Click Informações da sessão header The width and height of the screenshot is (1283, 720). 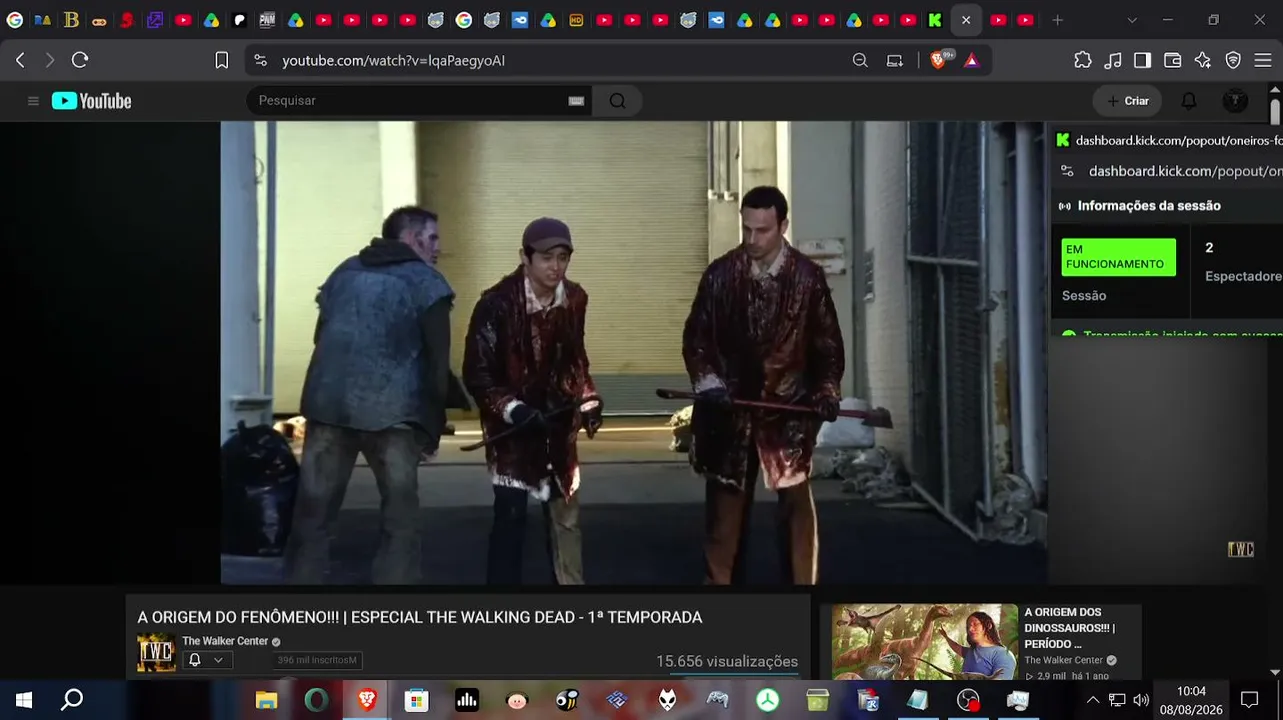coord(1149,206)
